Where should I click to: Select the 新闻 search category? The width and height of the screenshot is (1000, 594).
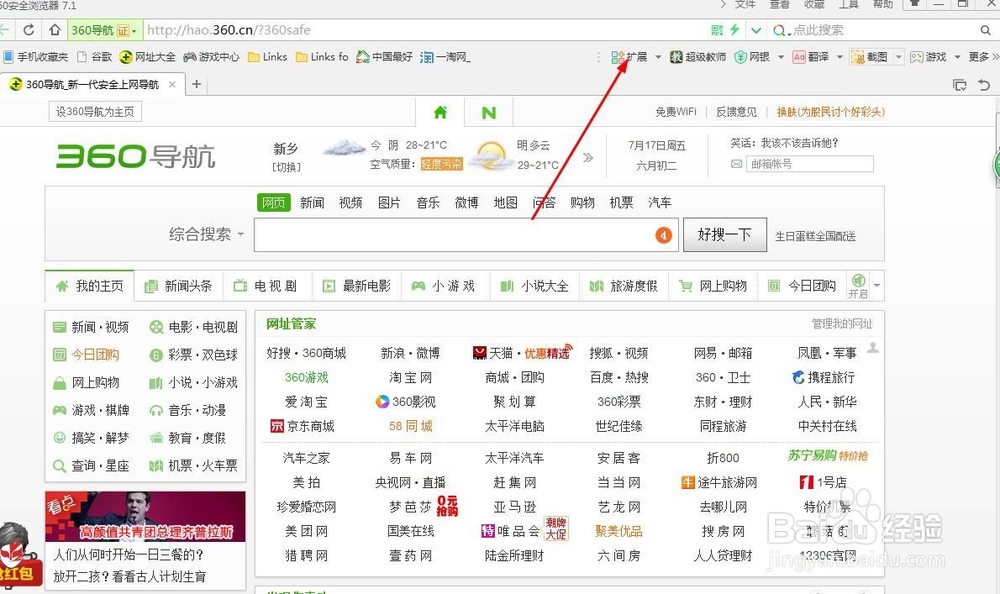click(x=312, y=202)
